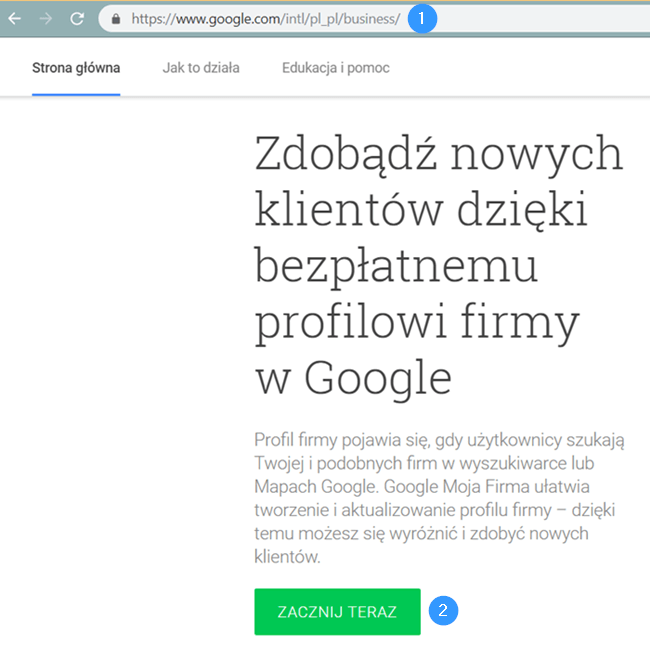Image resolution: width=650 pixels, height=671 pixels.
Task: Open the Edukacja i pomoc tab
Action: (335, 68)
